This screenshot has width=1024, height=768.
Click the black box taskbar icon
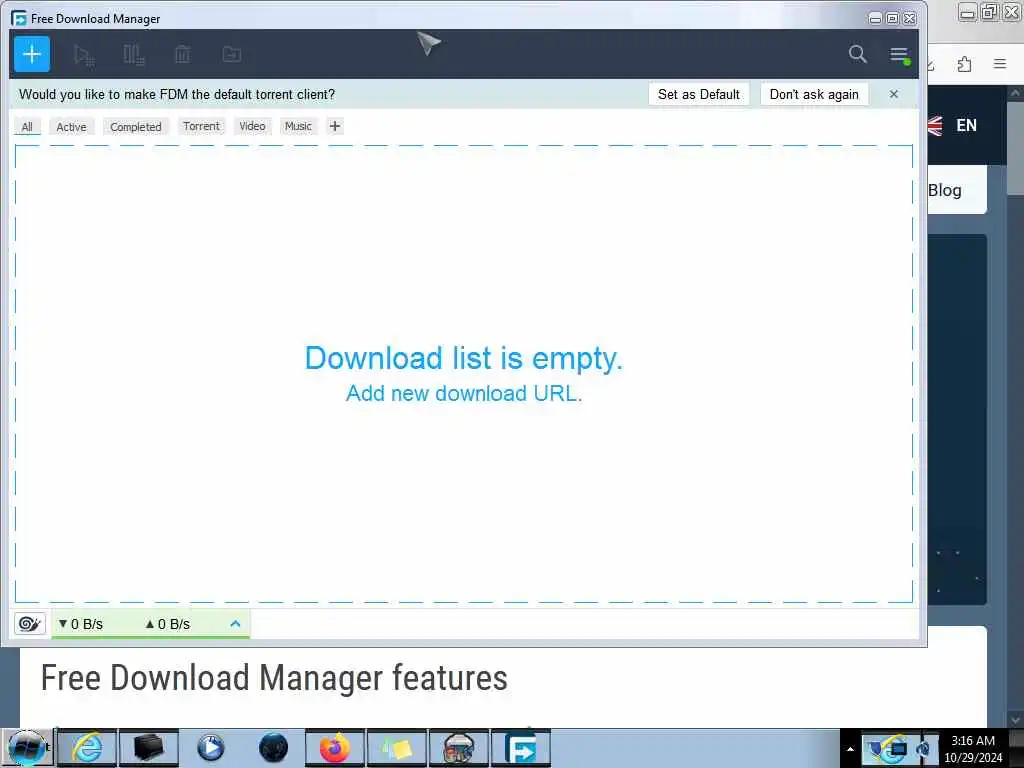[148, 748]
